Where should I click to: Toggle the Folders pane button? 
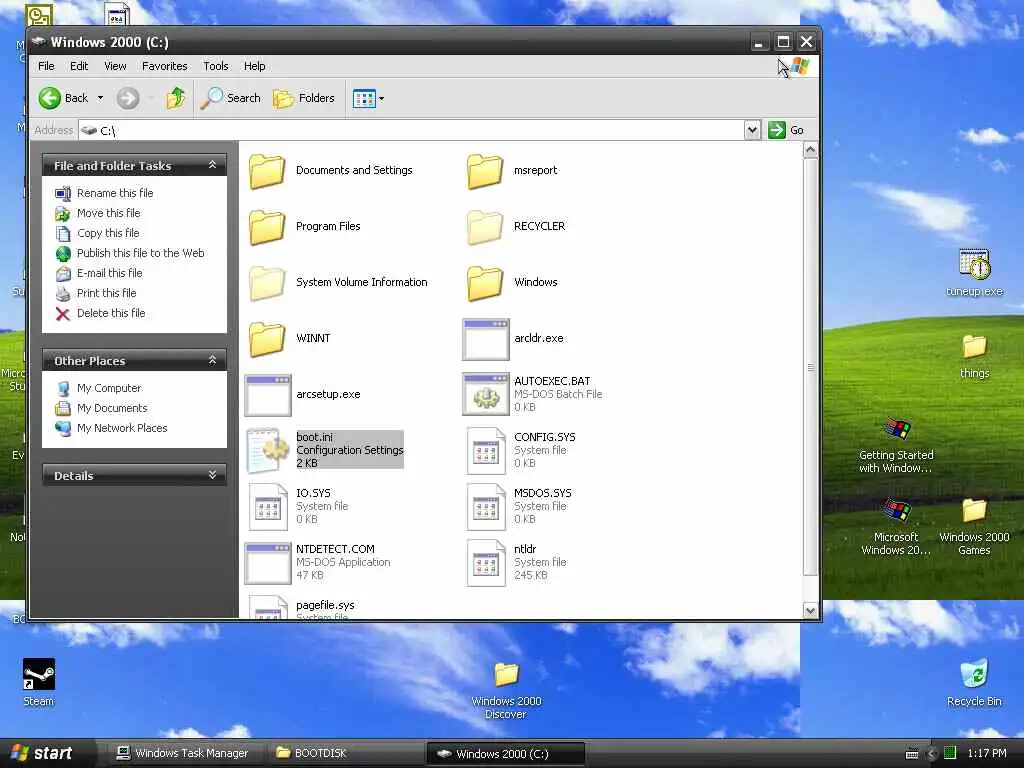coord(304,98)
